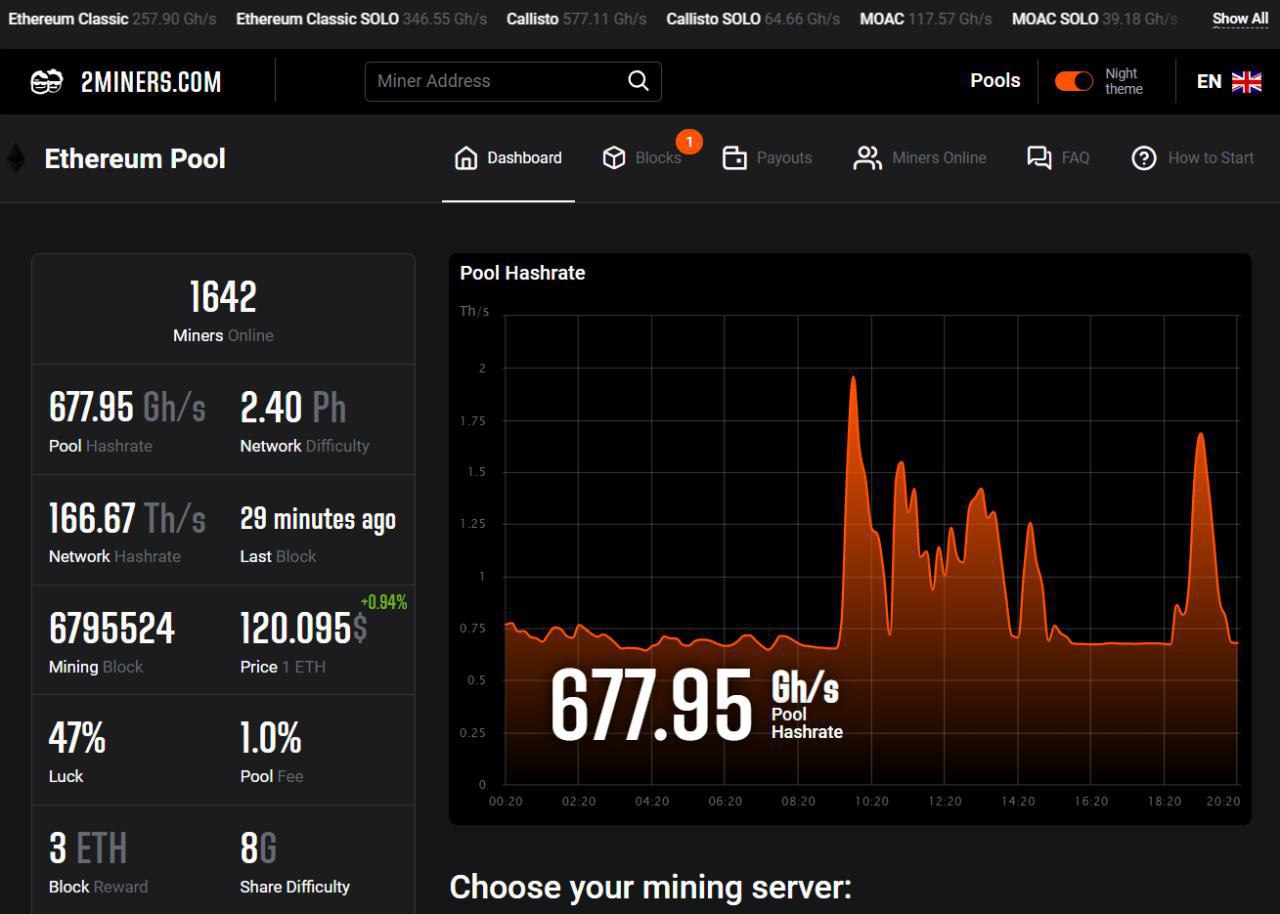The width and height of the screenshot is (1280, 914).
Task: Click the Blocks cube icon
Action: click(x=614, y=158)
